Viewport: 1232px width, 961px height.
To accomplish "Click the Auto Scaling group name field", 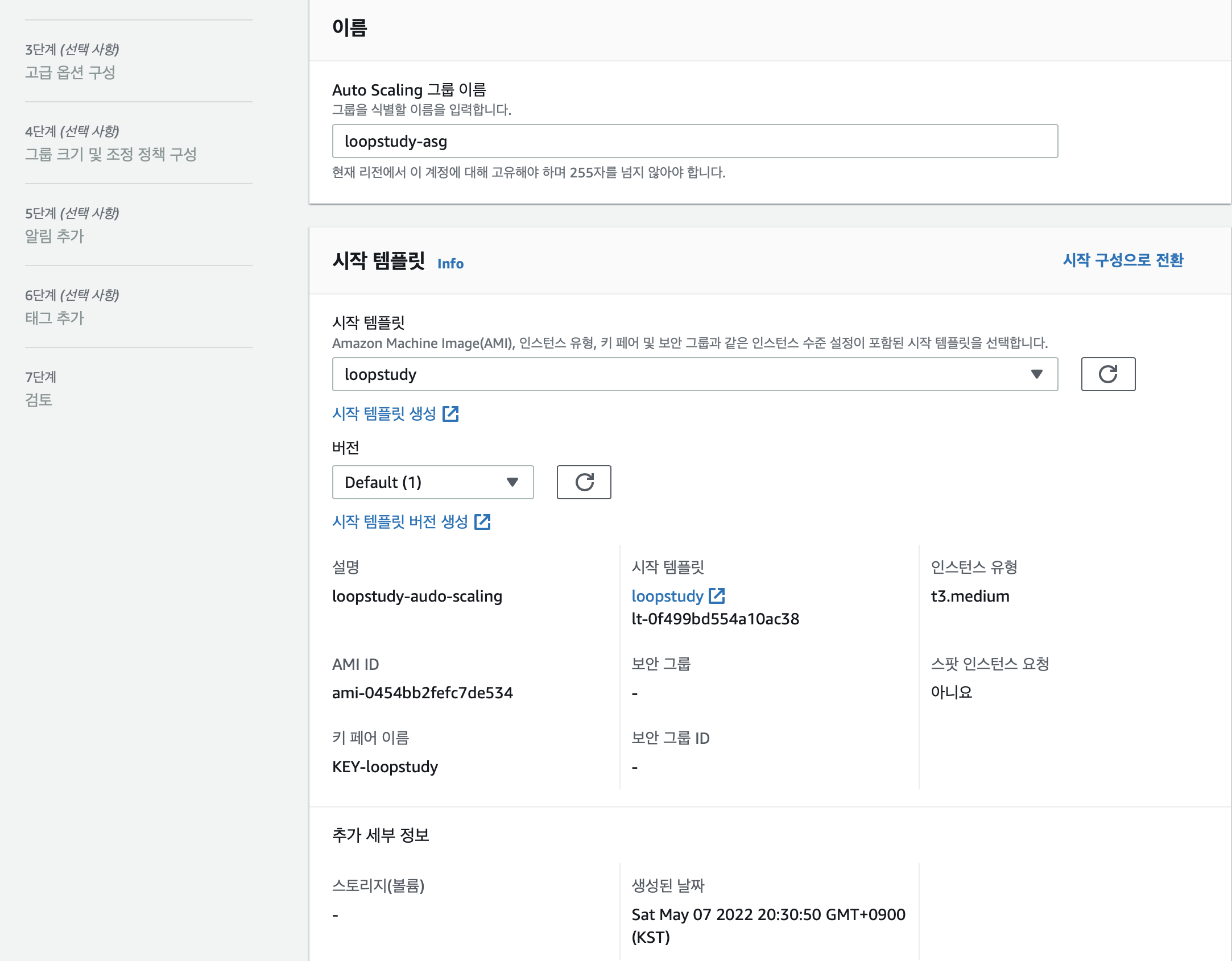I will [694, 141].
